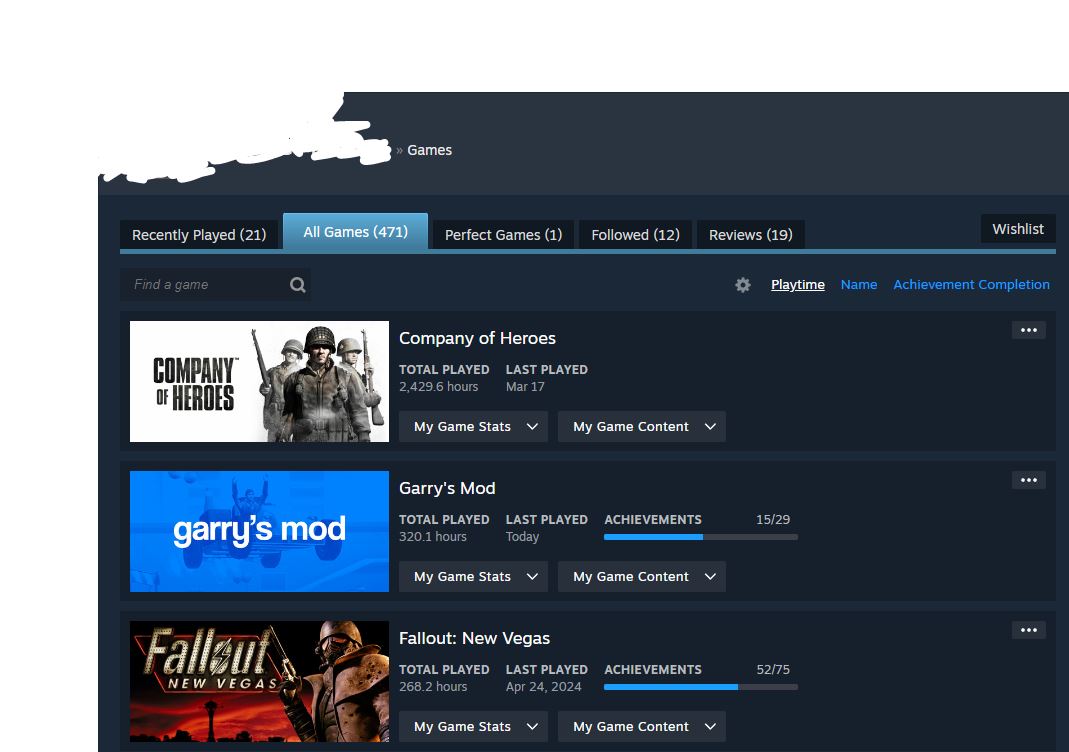
Task: Expand My Game Stats for Company of Heroes
Action: [473, 426]
